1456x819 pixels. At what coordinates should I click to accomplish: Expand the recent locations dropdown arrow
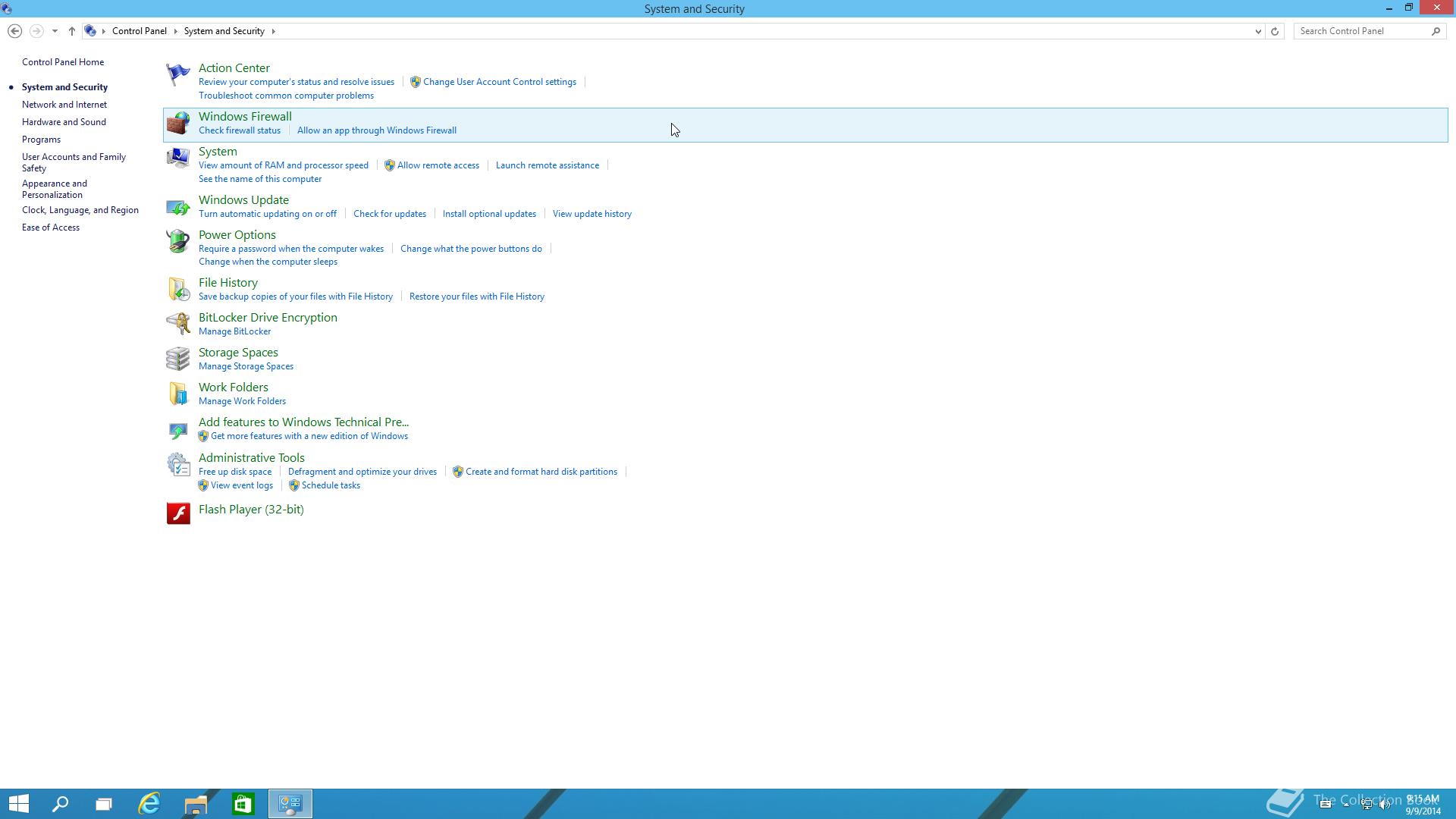[x=55, y=31]
